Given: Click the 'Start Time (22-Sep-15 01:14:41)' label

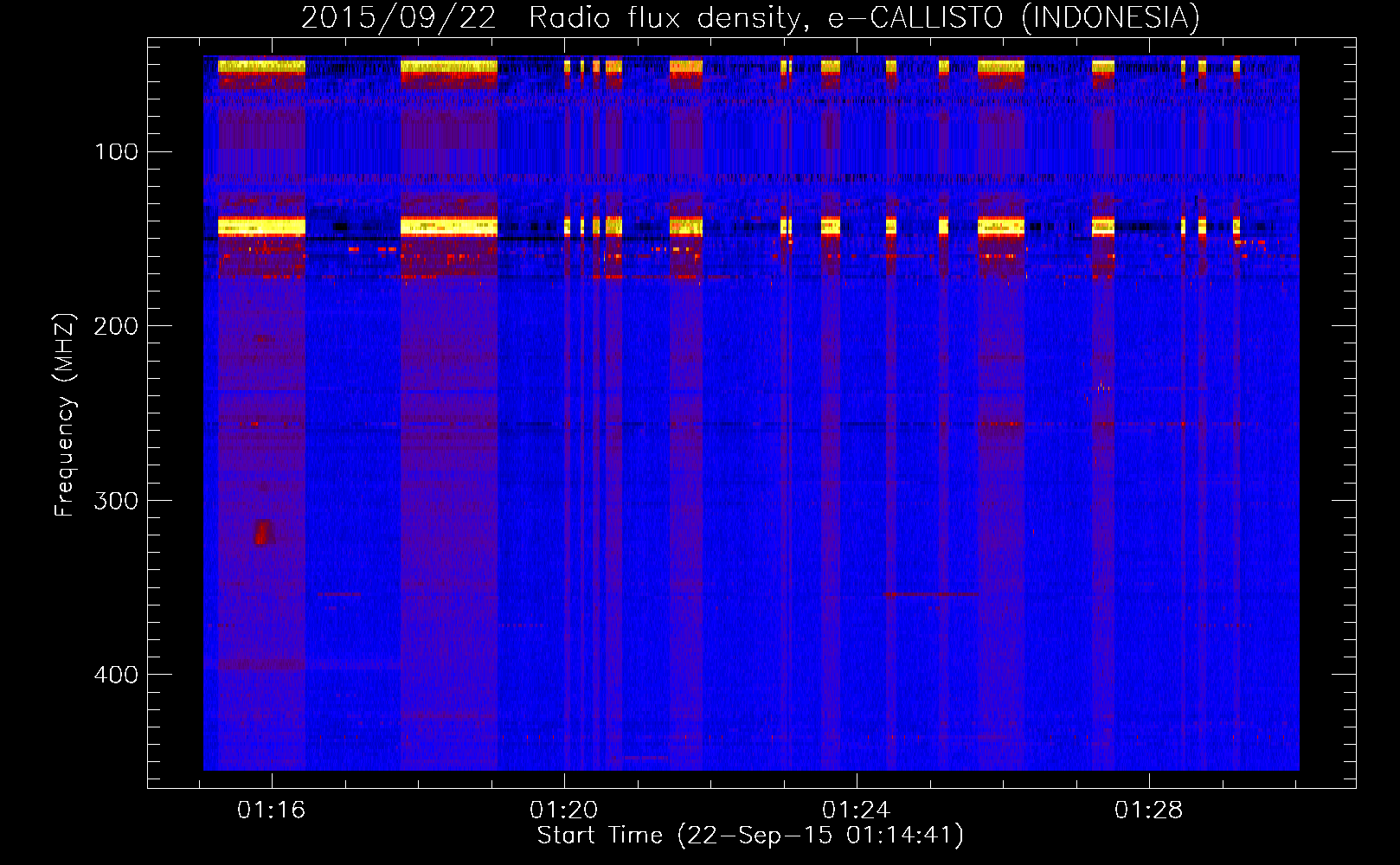Looking at the screenshot, I should (750, 836).
